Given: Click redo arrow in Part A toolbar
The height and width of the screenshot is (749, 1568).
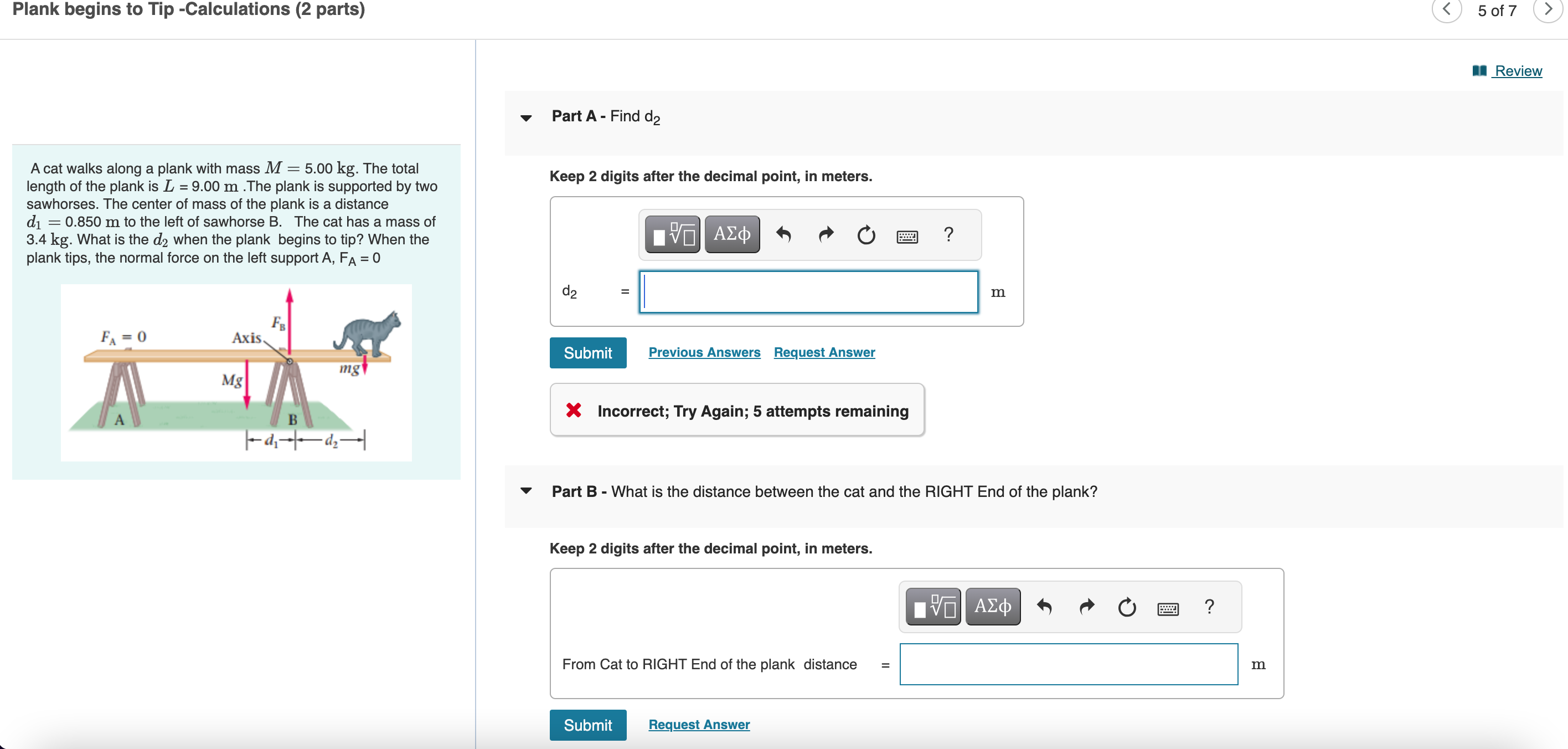Looking at the screenshot, I should (x=826, y=234).
